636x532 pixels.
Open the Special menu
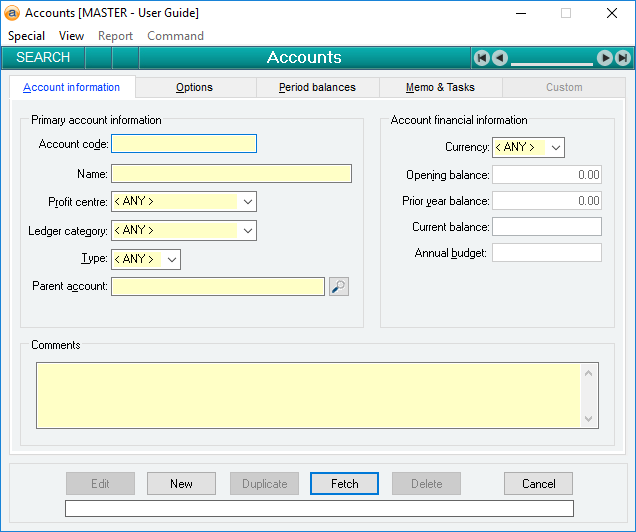(x=26, y=36)
